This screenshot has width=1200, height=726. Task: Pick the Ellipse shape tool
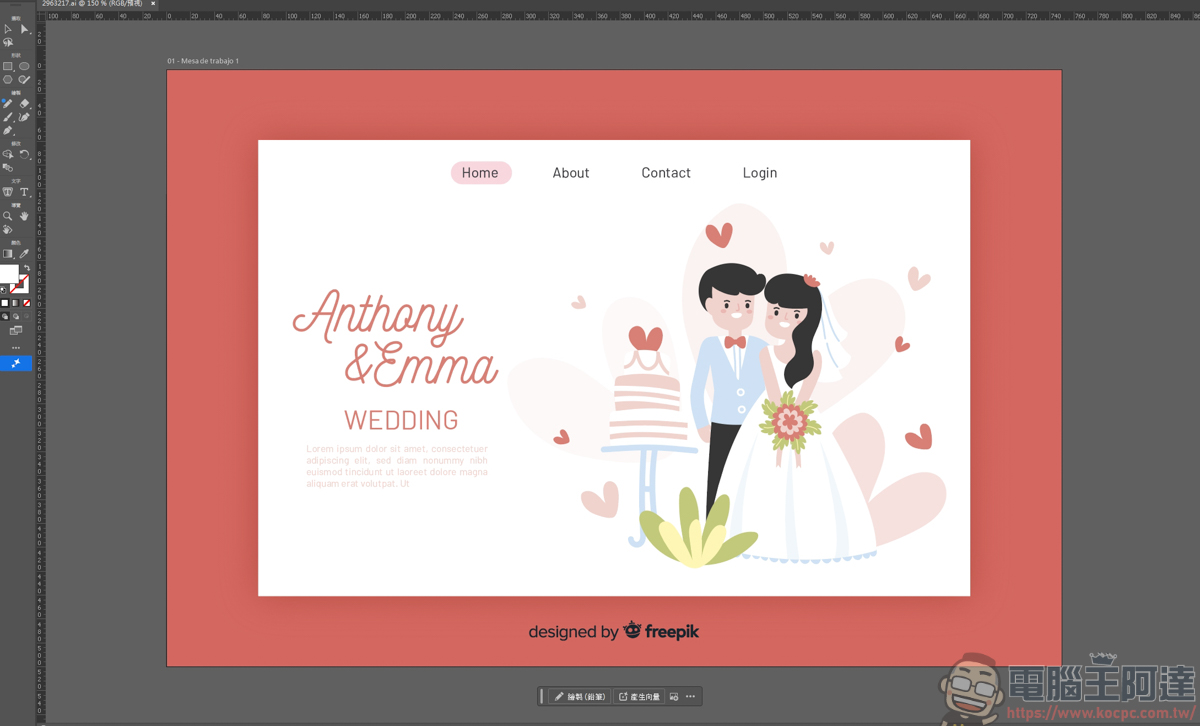click(x=24, y=67)
